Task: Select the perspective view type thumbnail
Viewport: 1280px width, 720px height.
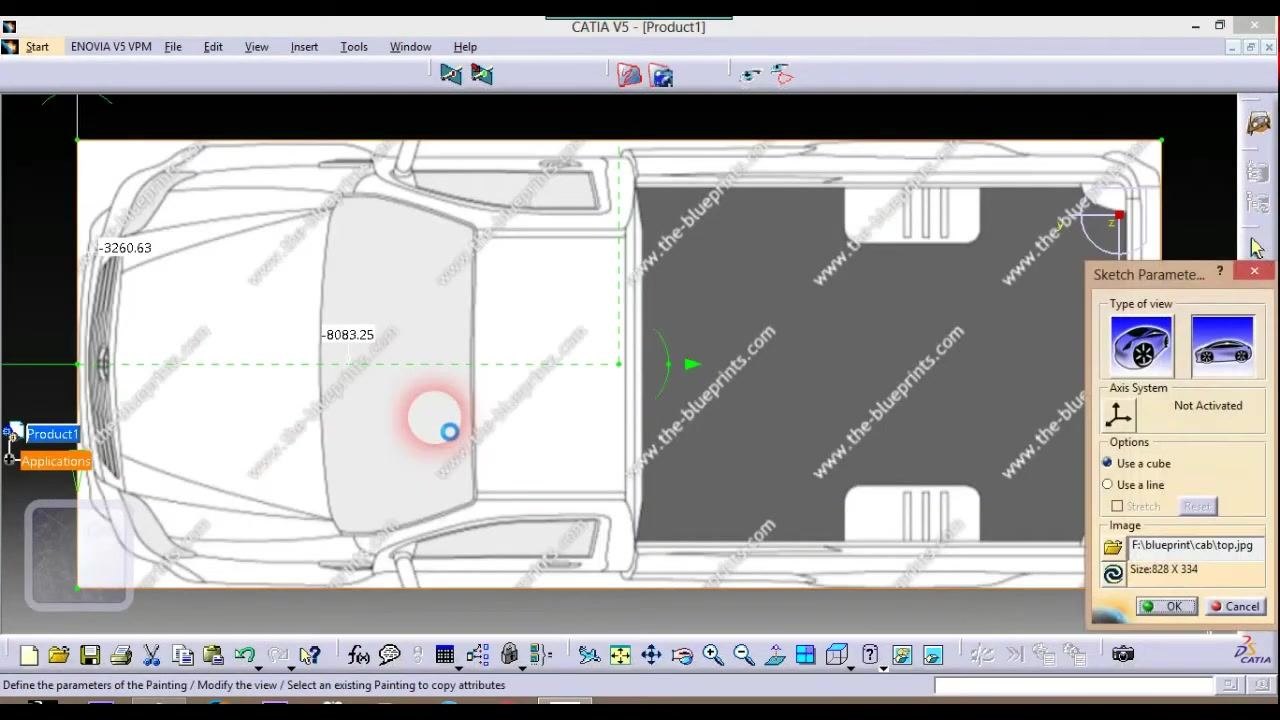Action: [1141, 345]
